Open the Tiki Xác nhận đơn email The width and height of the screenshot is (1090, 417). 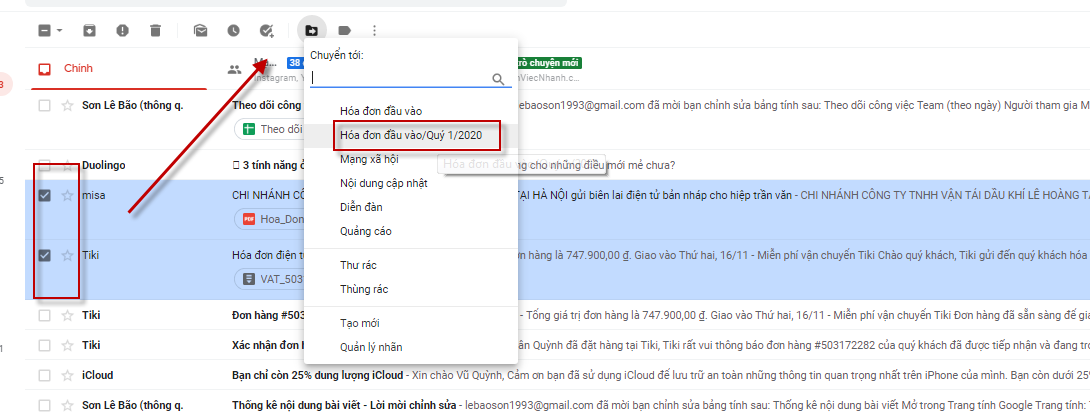[x=557, y=345]
